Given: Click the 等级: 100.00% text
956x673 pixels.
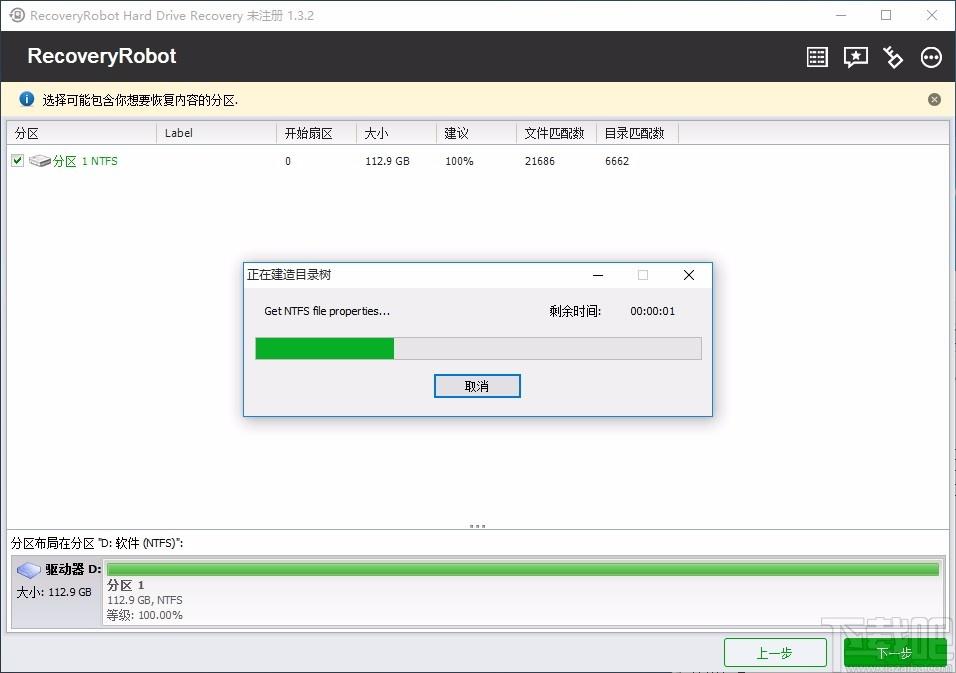Looking at the screenshot, I should tap(144, 615).
